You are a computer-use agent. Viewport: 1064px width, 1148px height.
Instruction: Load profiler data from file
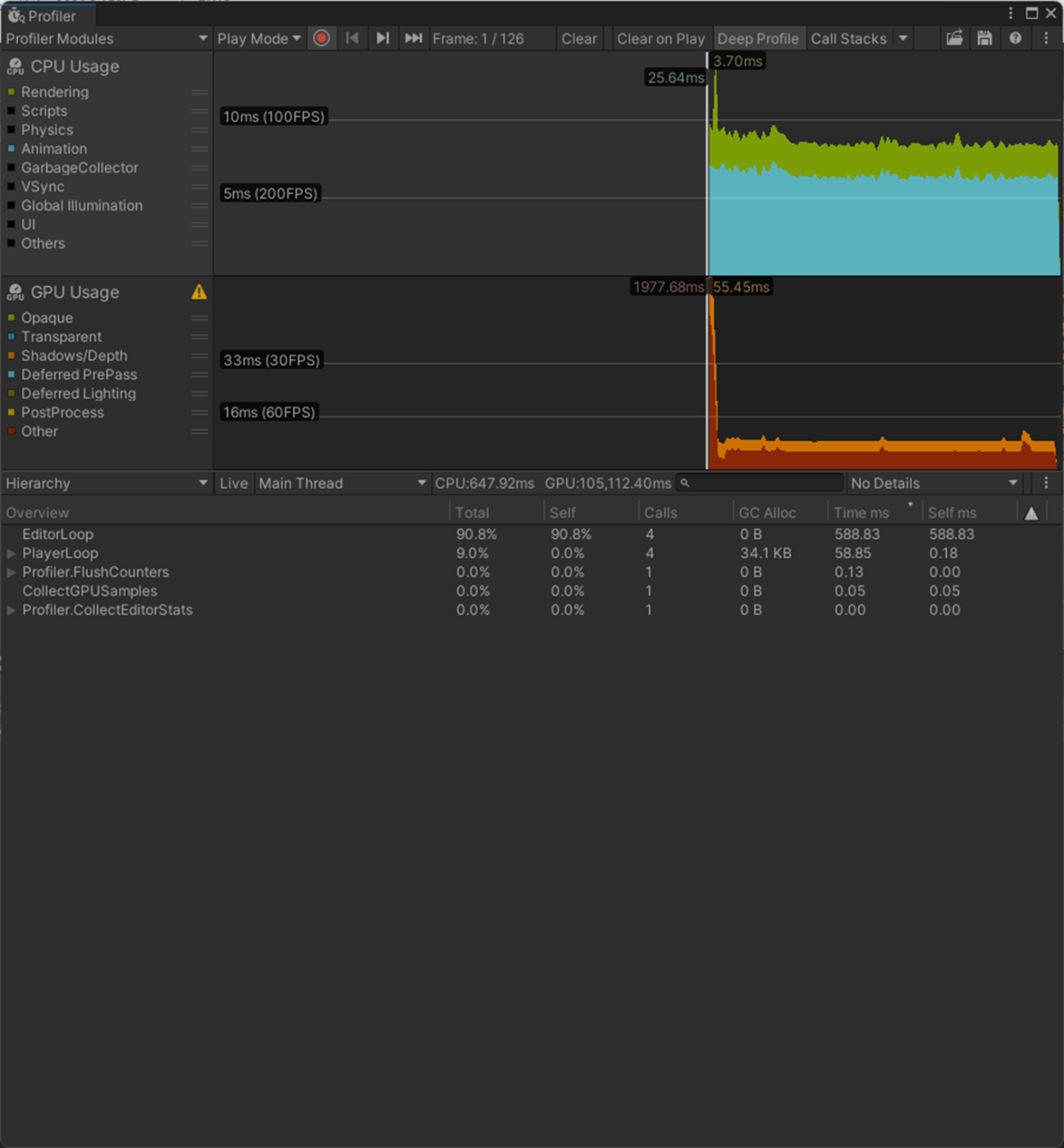point(954,39)
